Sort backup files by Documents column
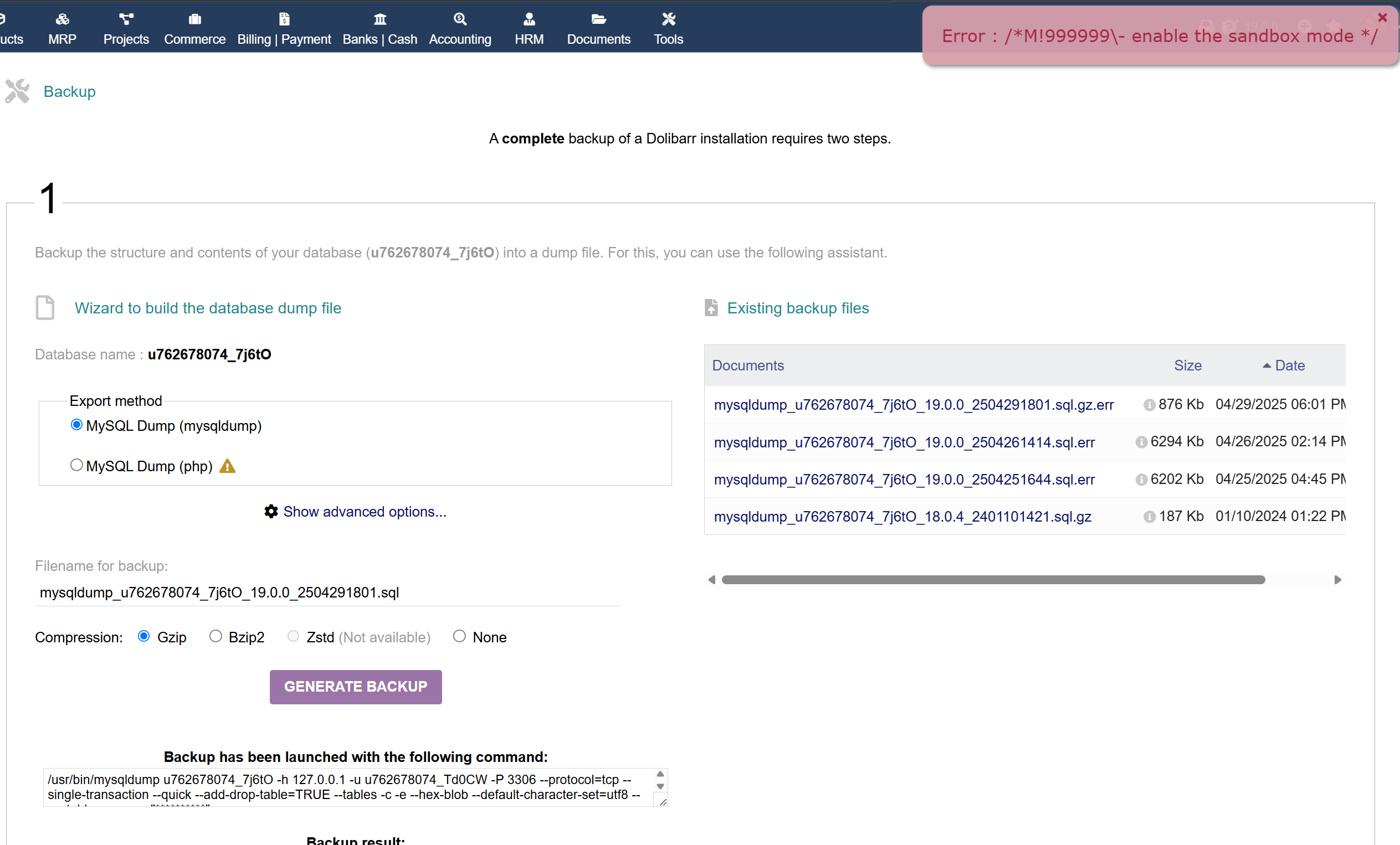1400x845 pixels. tap(748, 365)
